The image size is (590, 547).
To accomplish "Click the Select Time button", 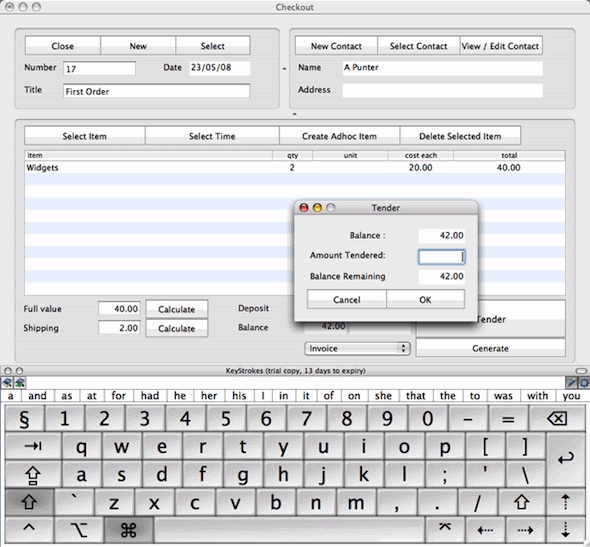I will click(x=212, y=136).
